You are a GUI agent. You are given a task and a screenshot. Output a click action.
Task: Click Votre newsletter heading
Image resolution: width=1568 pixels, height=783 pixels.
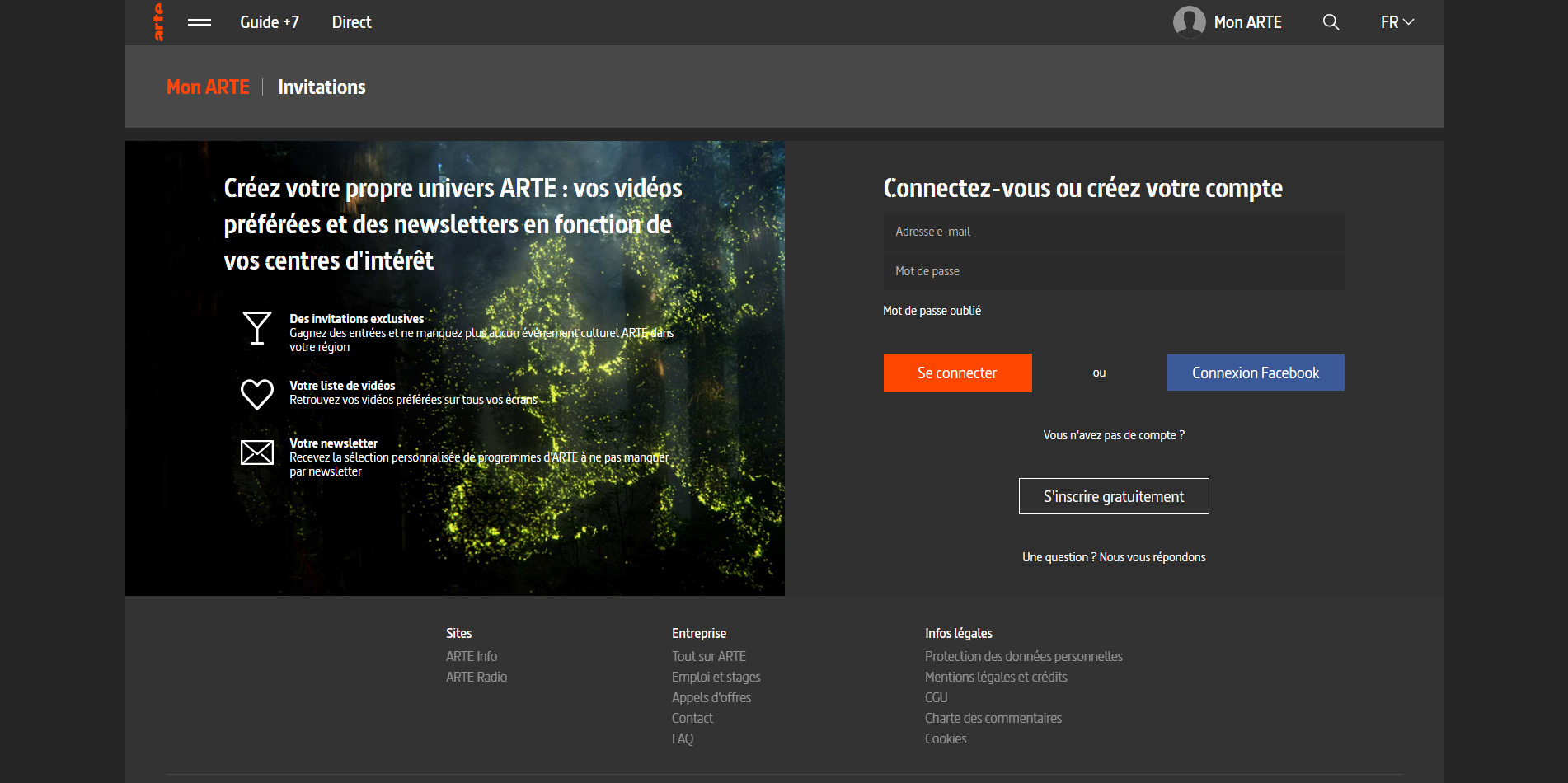click(333, 443)
